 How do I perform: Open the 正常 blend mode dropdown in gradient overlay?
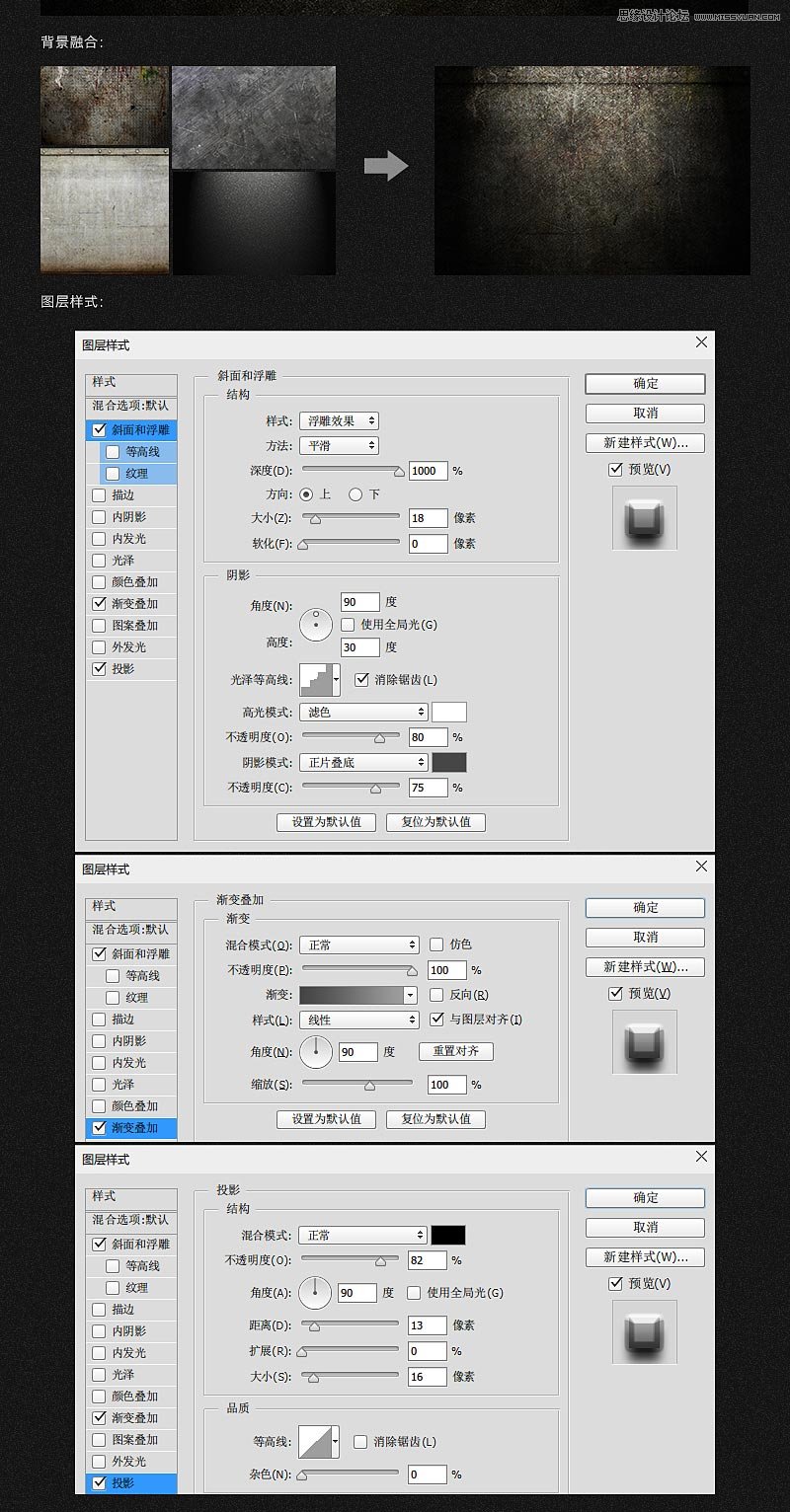(x=358, y=945)
